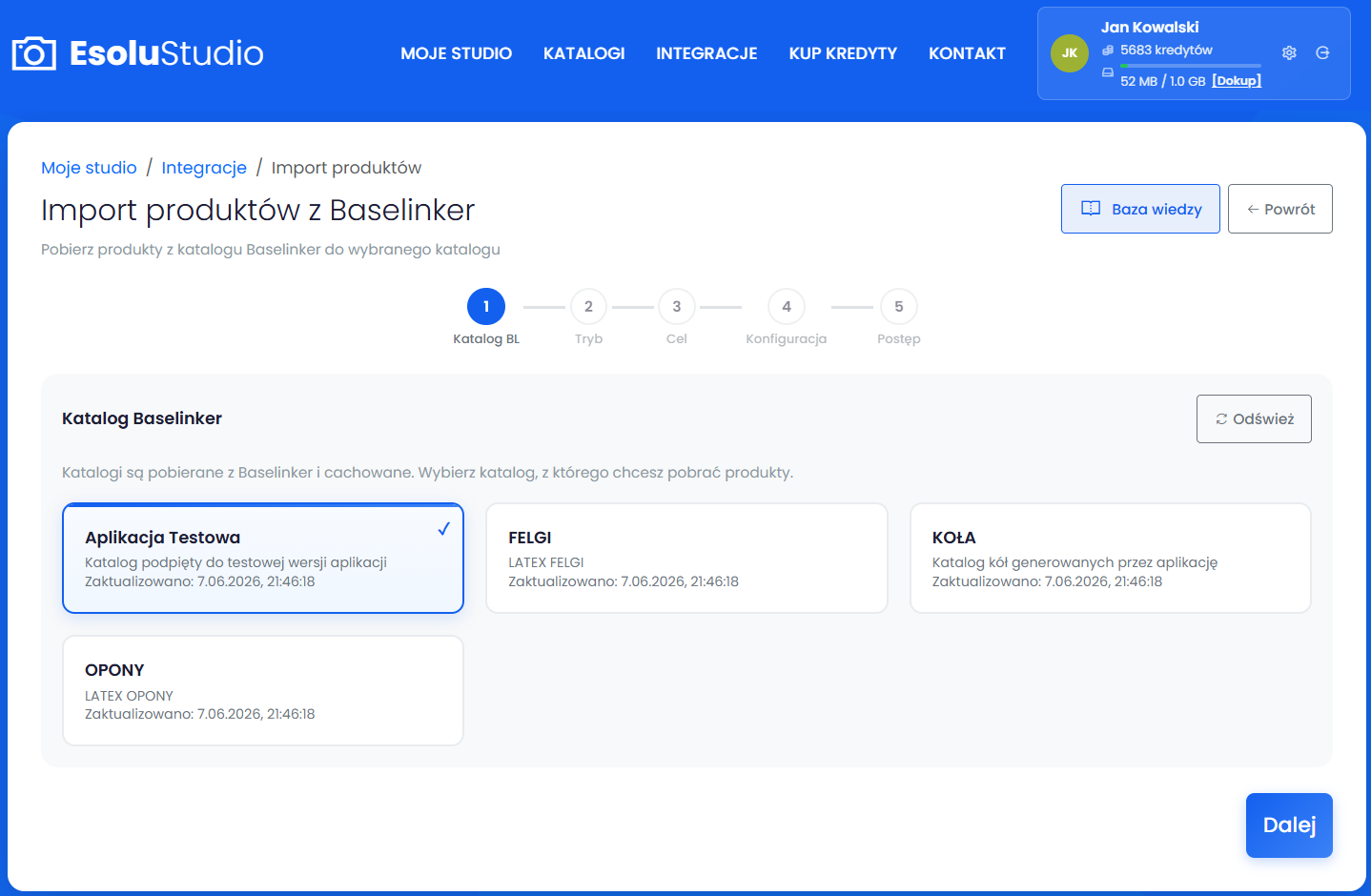Click checkmark on Aplikacja Testowa card
Viewport: 1371px width, 896px height.
click(x=443, y=529)
